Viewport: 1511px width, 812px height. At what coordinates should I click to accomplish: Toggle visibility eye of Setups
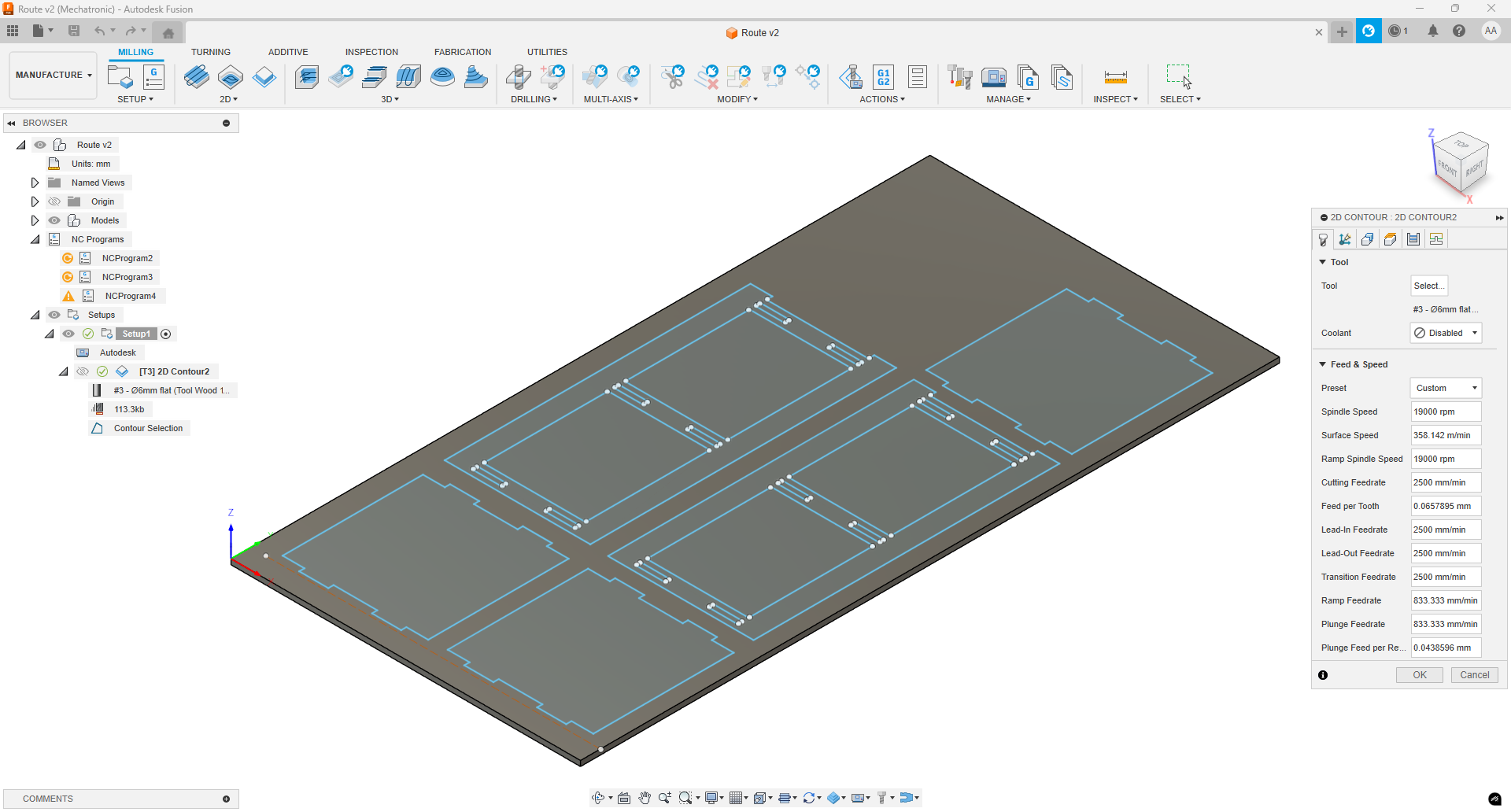tap(54, 315)
